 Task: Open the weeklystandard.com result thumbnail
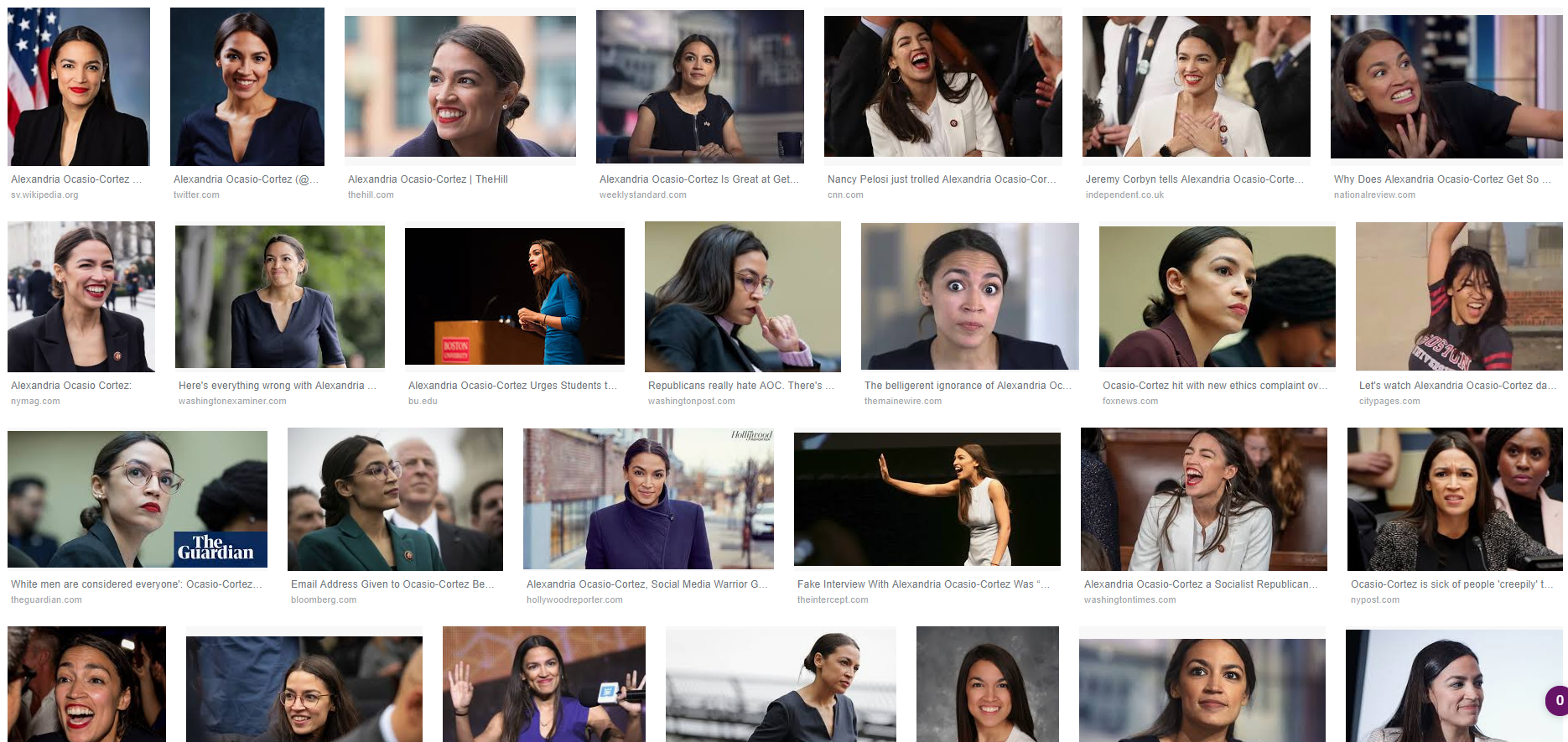coord(700,86)
